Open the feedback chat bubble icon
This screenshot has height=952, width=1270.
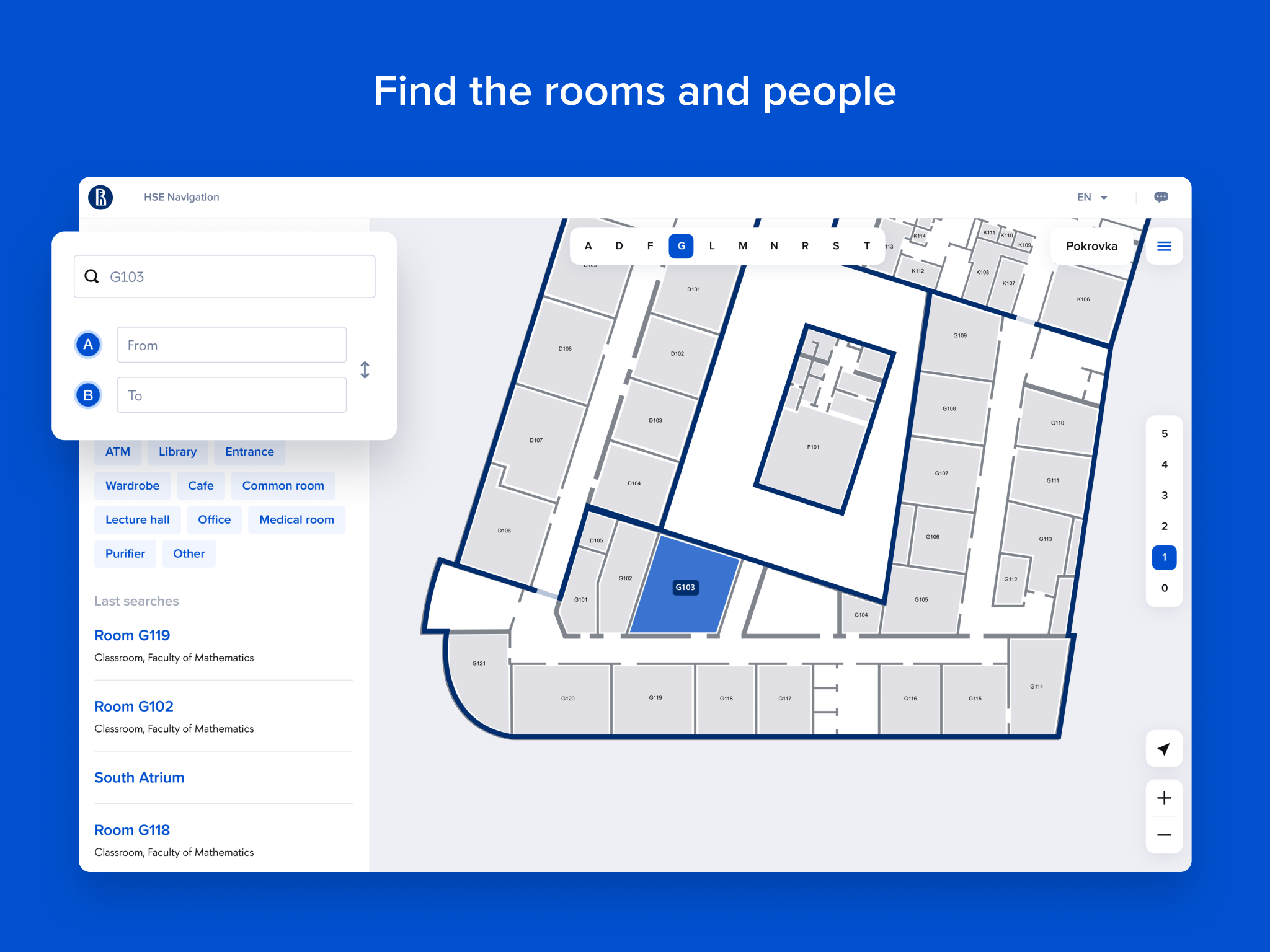pos(1161,197)
